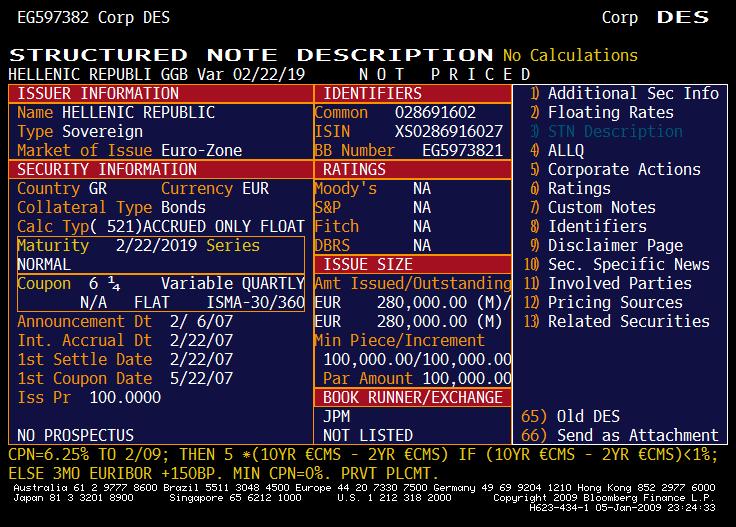Viewport: 736px width, 527px height.
Task: Click the 1st Coupon Date 5/22/07
Action: click(x=201, y=378)
